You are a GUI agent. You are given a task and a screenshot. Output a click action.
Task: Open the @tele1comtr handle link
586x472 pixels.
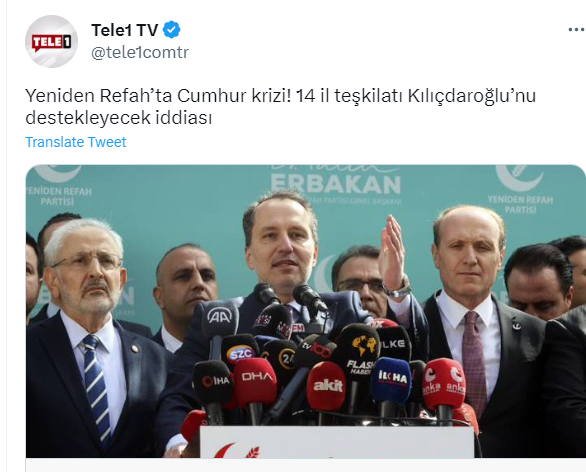coord(140,52)
